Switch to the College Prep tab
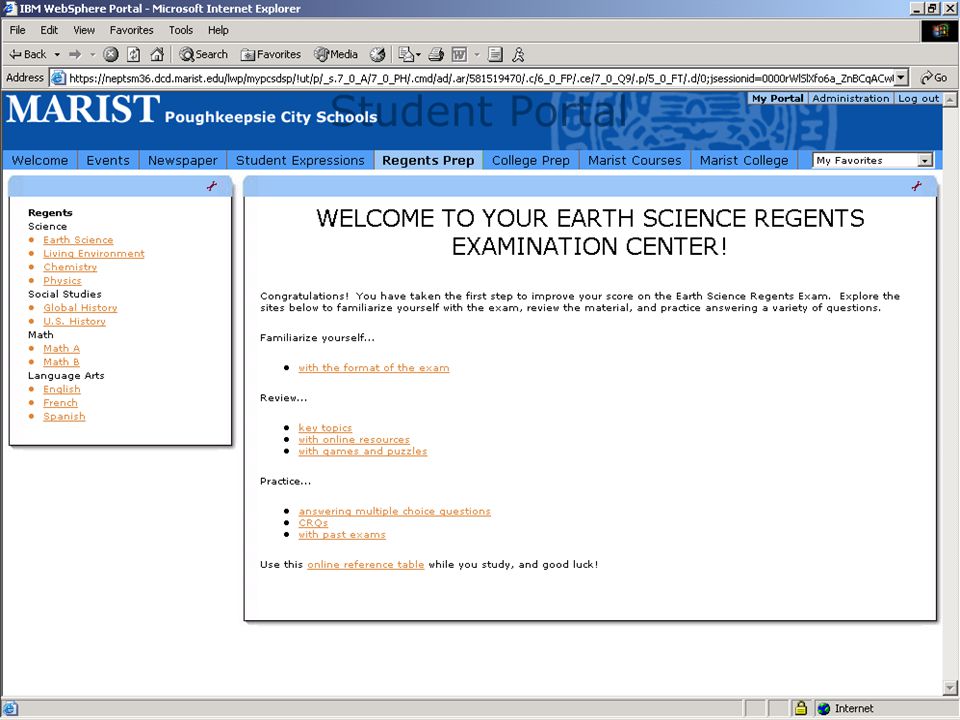 point(531,160)
